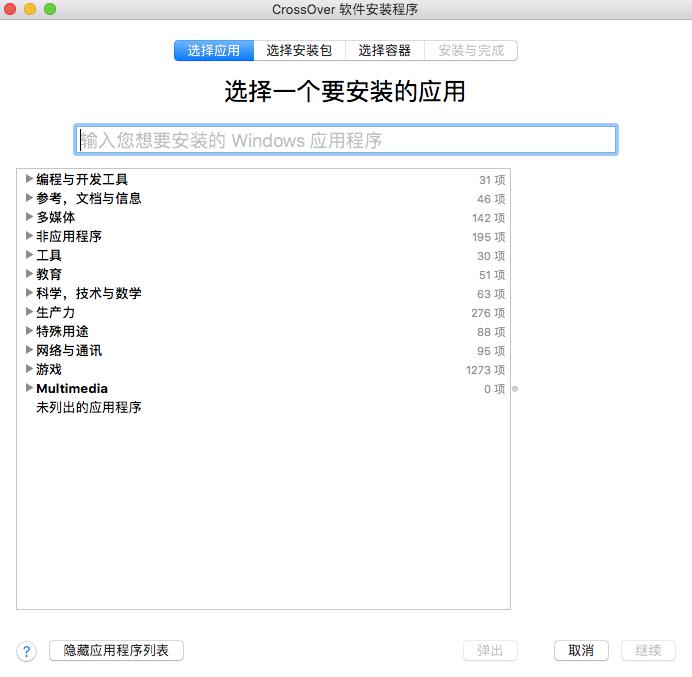Viewport: 692px width, 677px height.
Task: Expand the 参考，文档与信息 category
Action: [29, 198]
